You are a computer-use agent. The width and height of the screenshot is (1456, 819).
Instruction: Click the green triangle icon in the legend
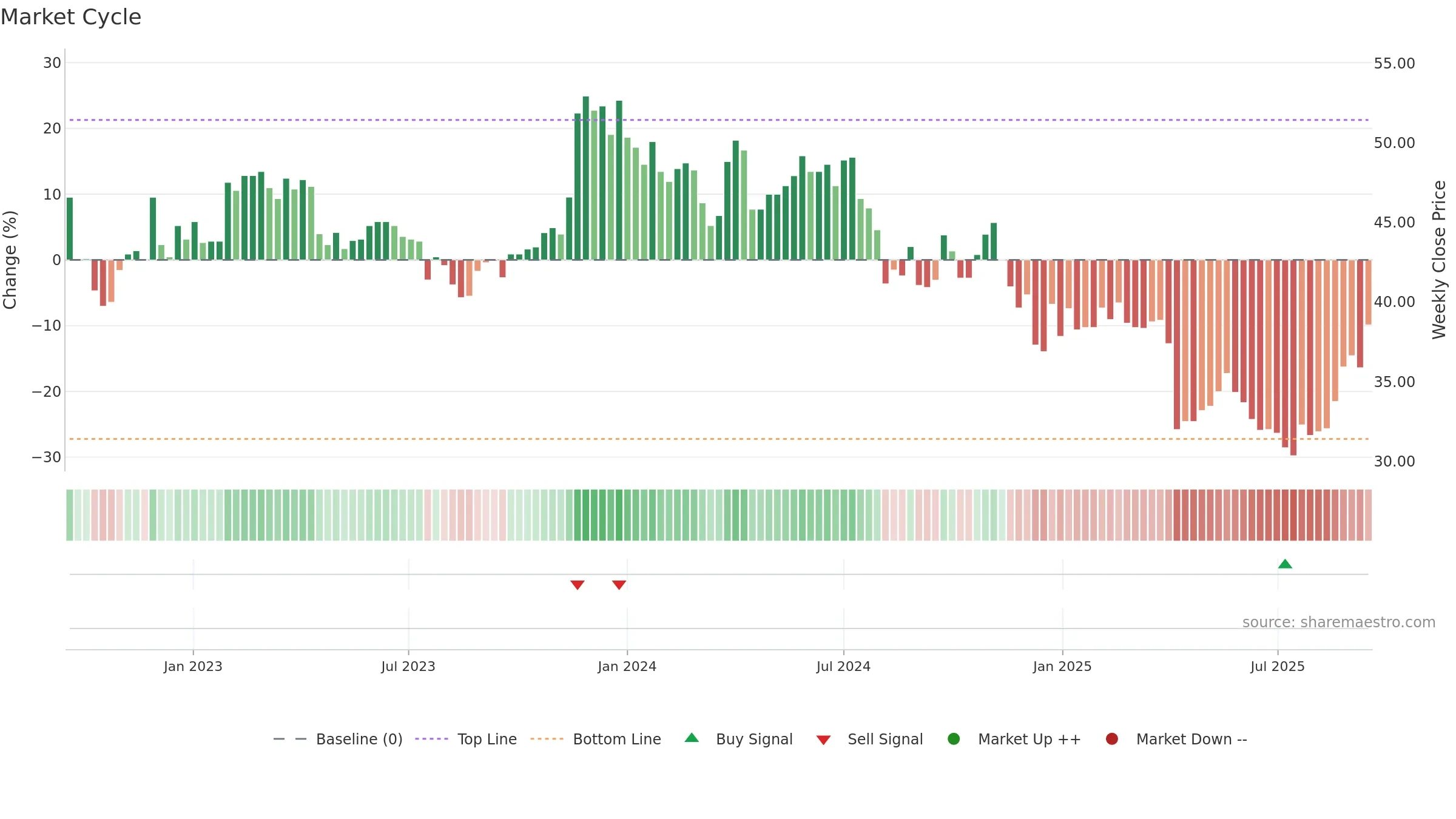pos(692,738)
